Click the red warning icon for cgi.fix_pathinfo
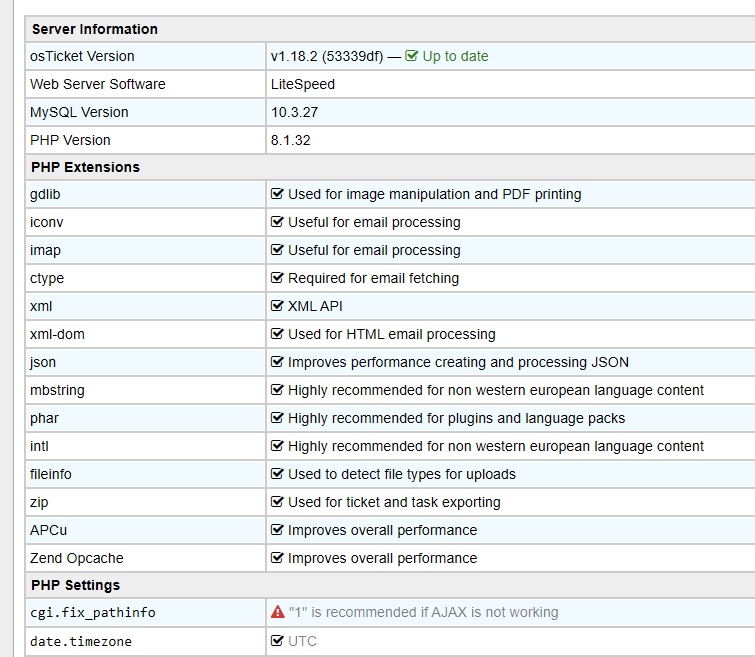 coord(278,612)
